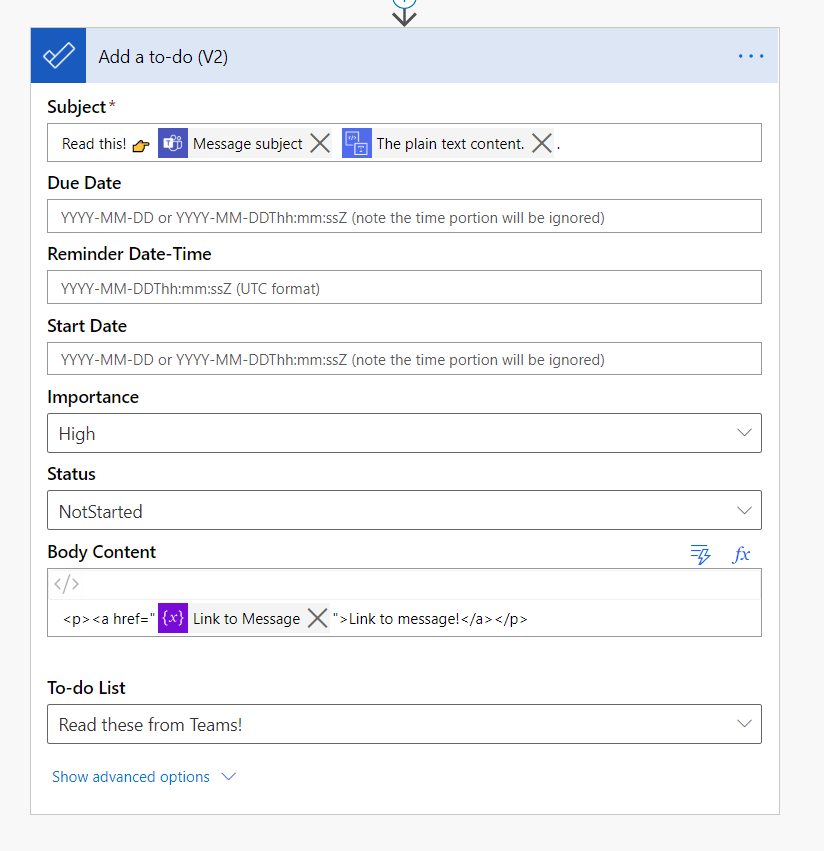Click the Link to Message variable icon
Screen dimensions: 824x851
coord(173,618)
